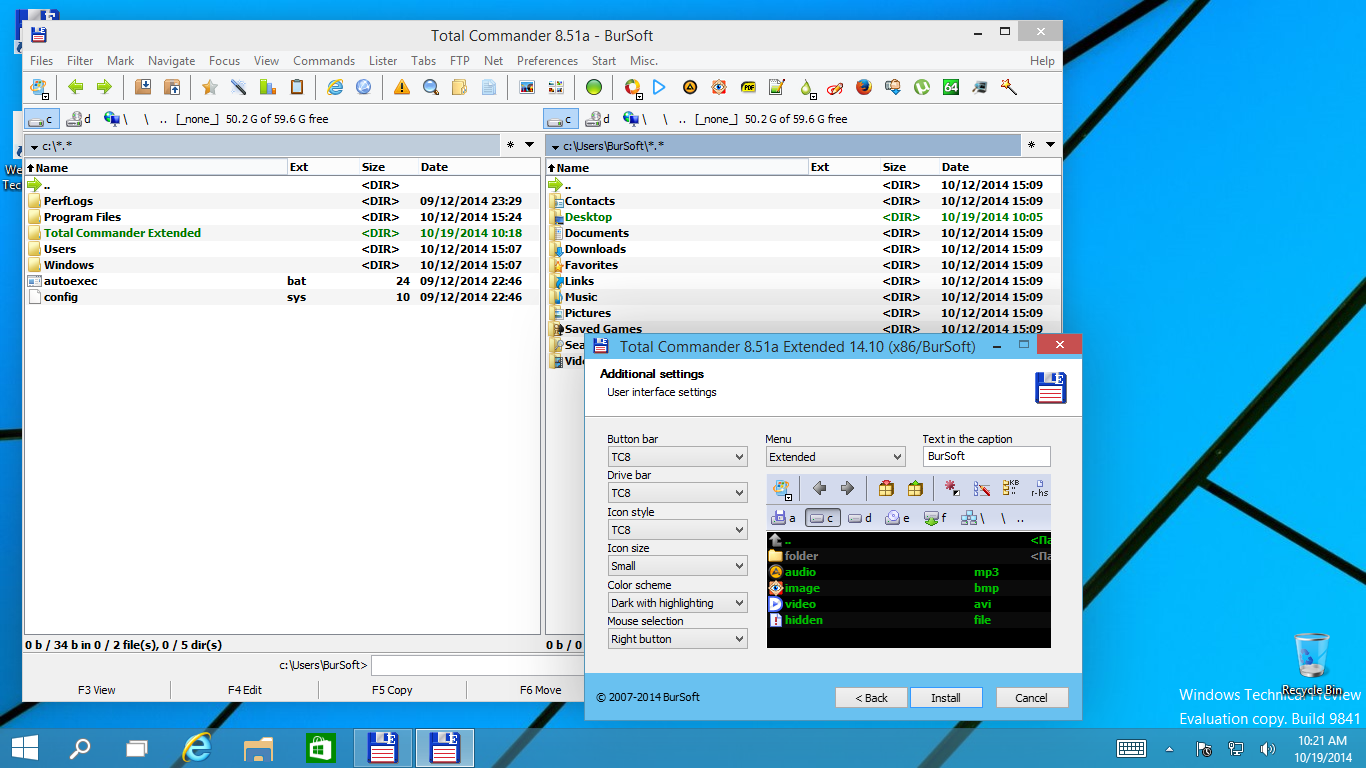Click the unpack files box icon
The height and width of the screenshot is (768, 1366).
pyautogui.click(x=172, y=87)
